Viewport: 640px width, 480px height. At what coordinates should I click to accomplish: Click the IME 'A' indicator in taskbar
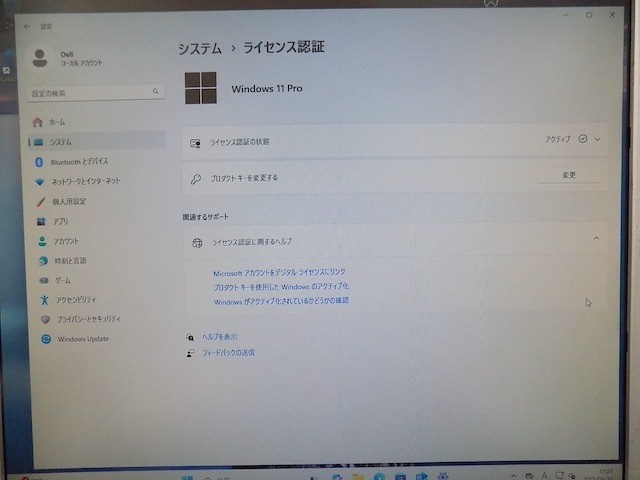tap(544, 475)
